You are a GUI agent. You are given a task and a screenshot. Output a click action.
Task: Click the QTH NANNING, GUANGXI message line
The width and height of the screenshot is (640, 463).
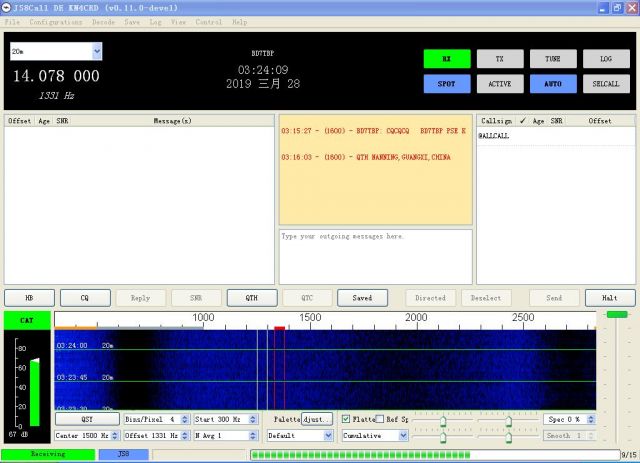pyautogui.click(x=366, y=157)
